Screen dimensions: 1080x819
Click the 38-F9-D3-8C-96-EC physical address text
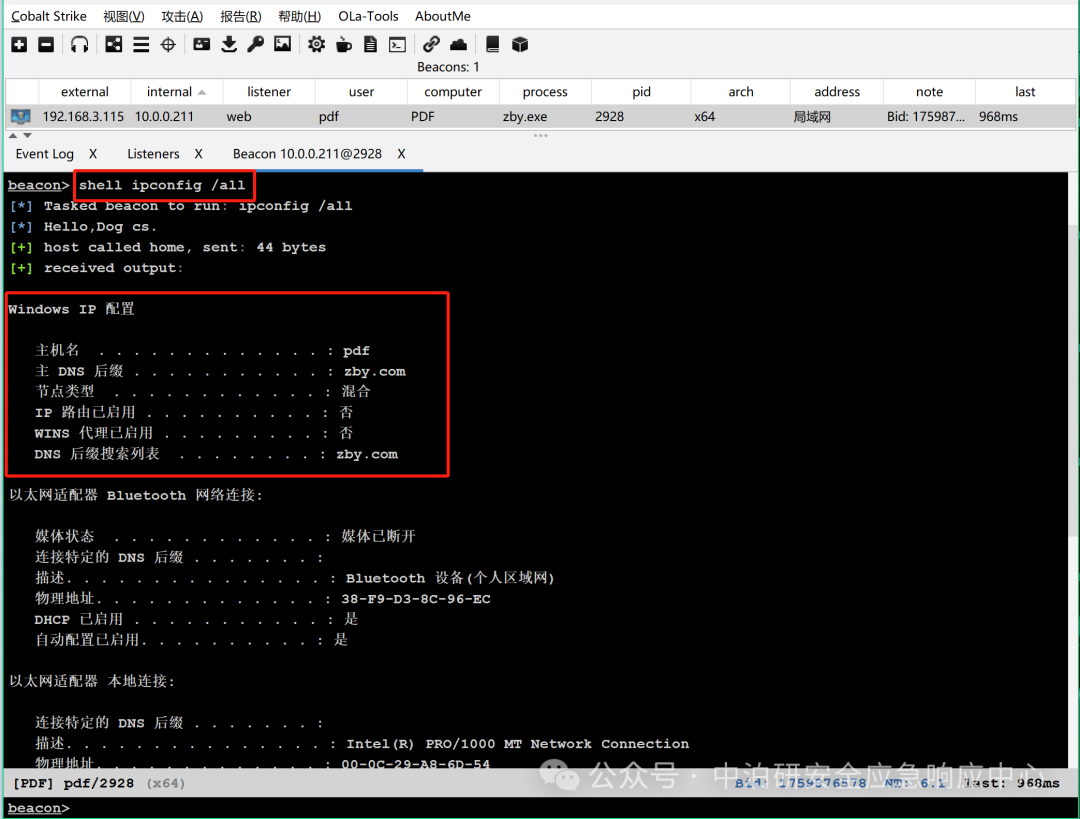click(416, 599)
